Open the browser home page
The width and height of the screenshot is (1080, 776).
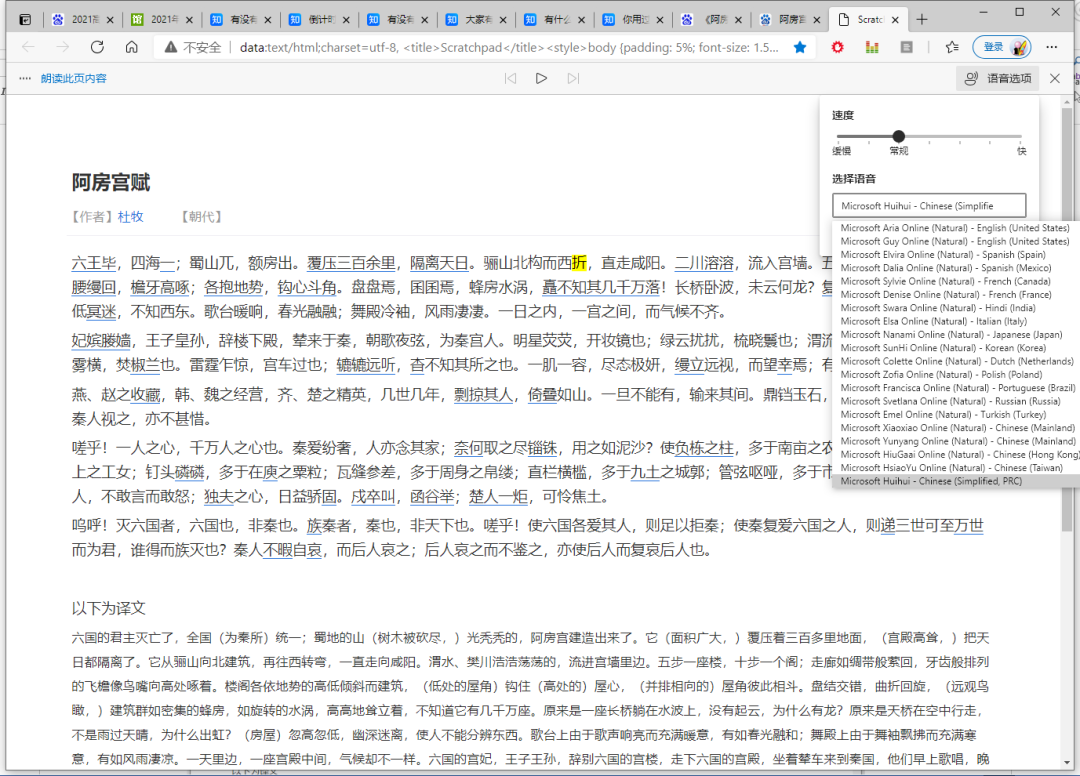[x=131, y=47]
